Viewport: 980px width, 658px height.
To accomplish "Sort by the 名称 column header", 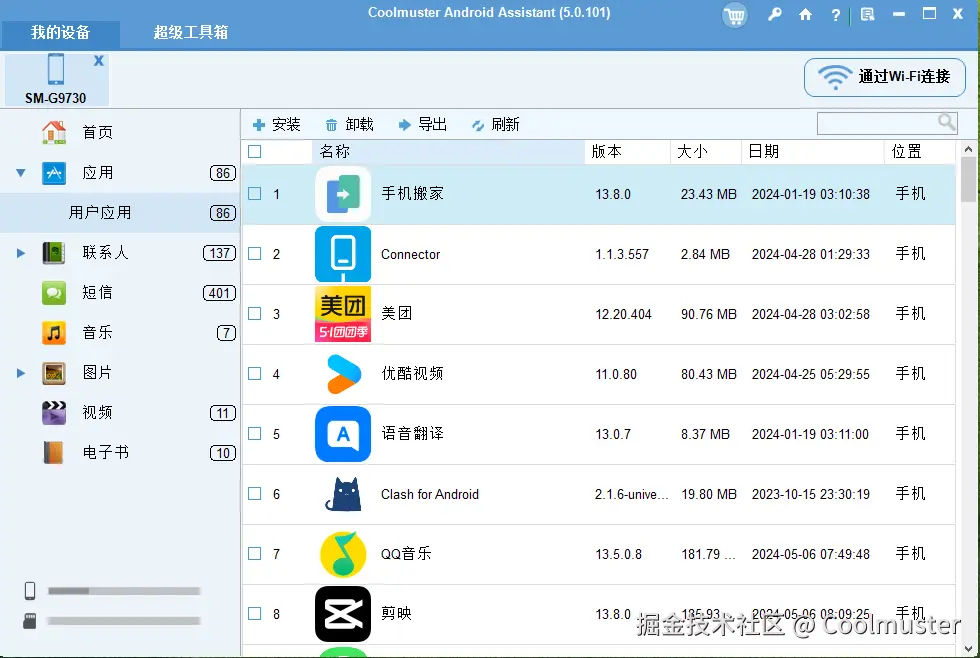I will [448, 151].
